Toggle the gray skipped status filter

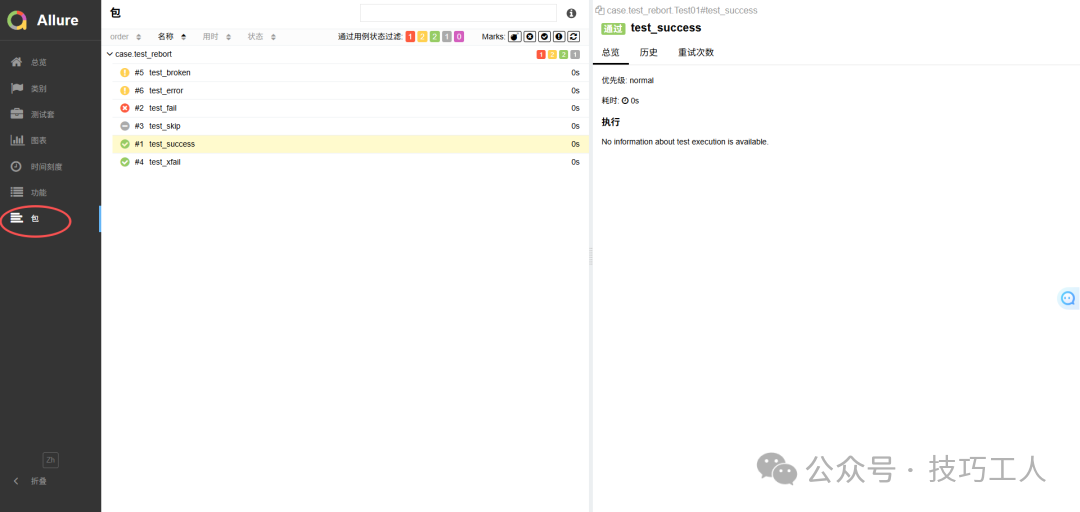[447, 37]
